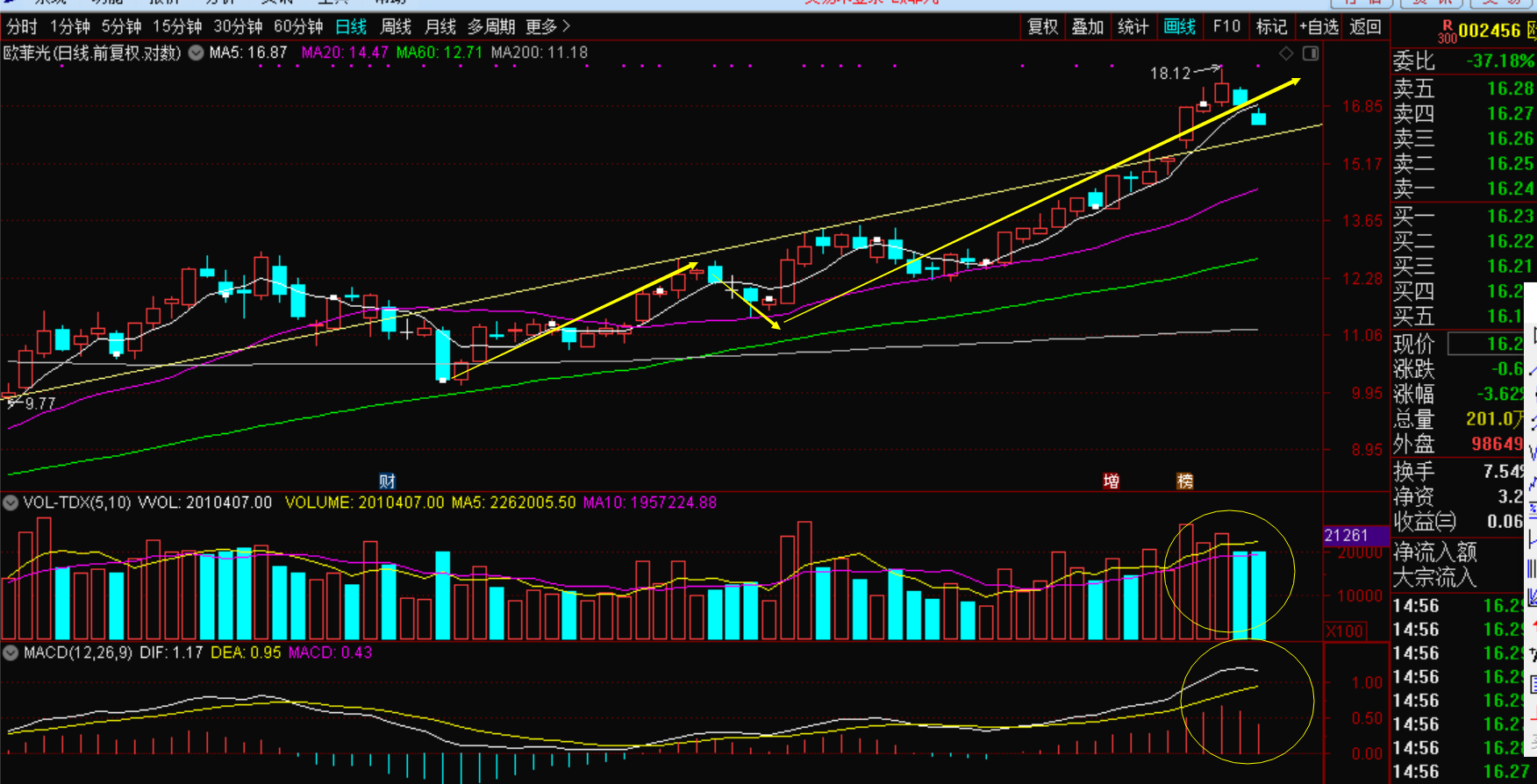The height and width of the screenshot is (784, 1537).
Task: Click the X100 volume scale label
Action: [1344, 631]
